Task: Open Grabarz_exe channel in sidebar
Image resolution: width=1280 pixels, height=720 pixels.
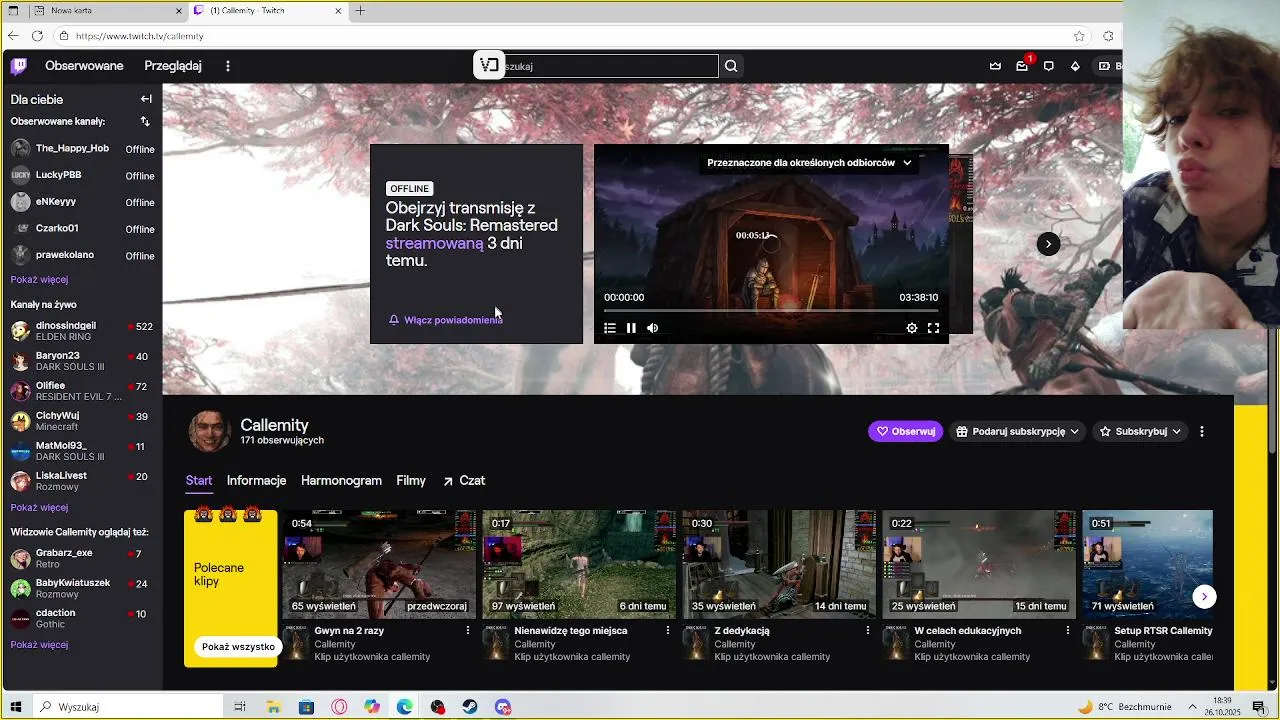Action: (x=81, y=558)
